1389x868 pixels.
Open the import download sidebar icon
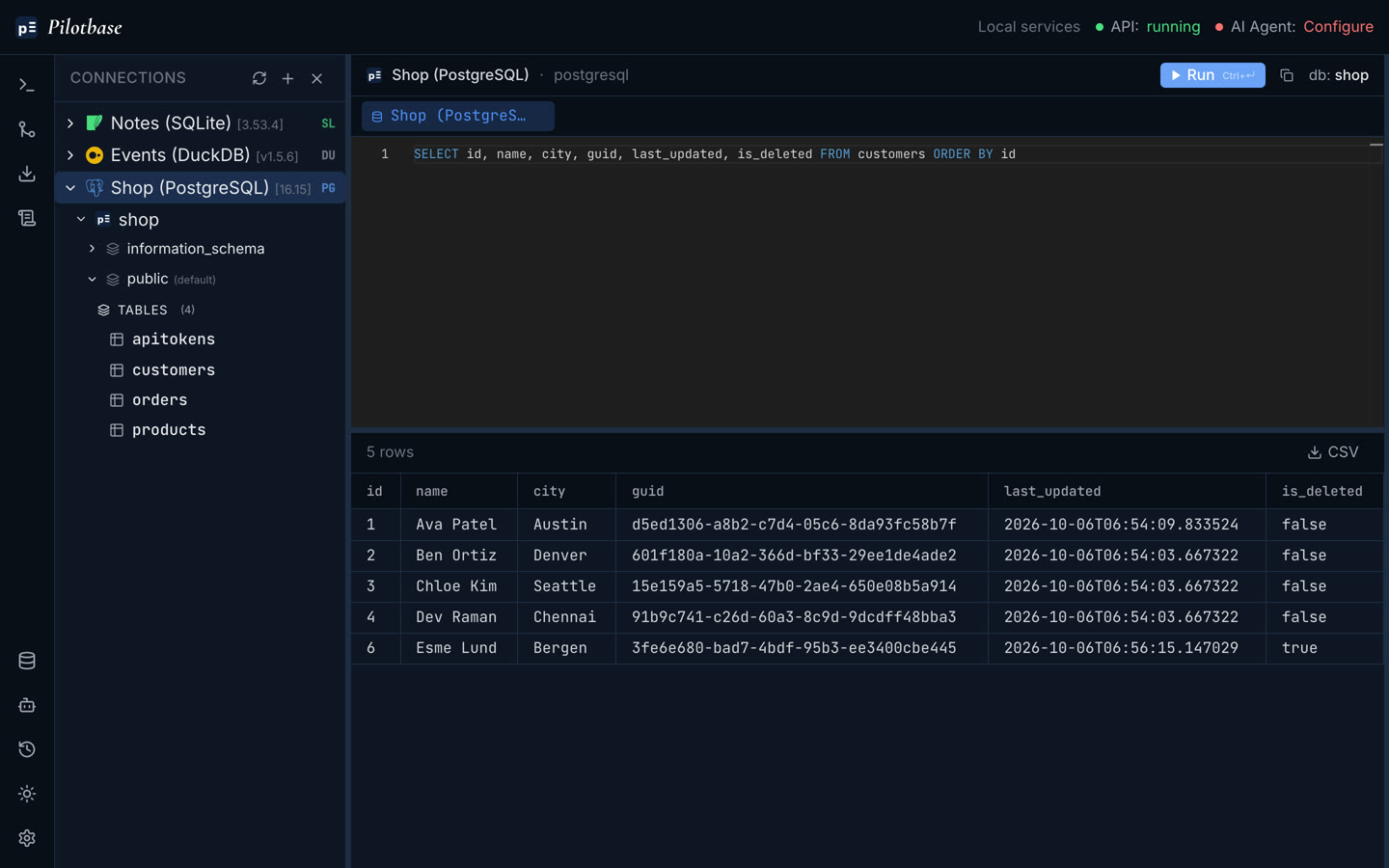coord(27,174)
